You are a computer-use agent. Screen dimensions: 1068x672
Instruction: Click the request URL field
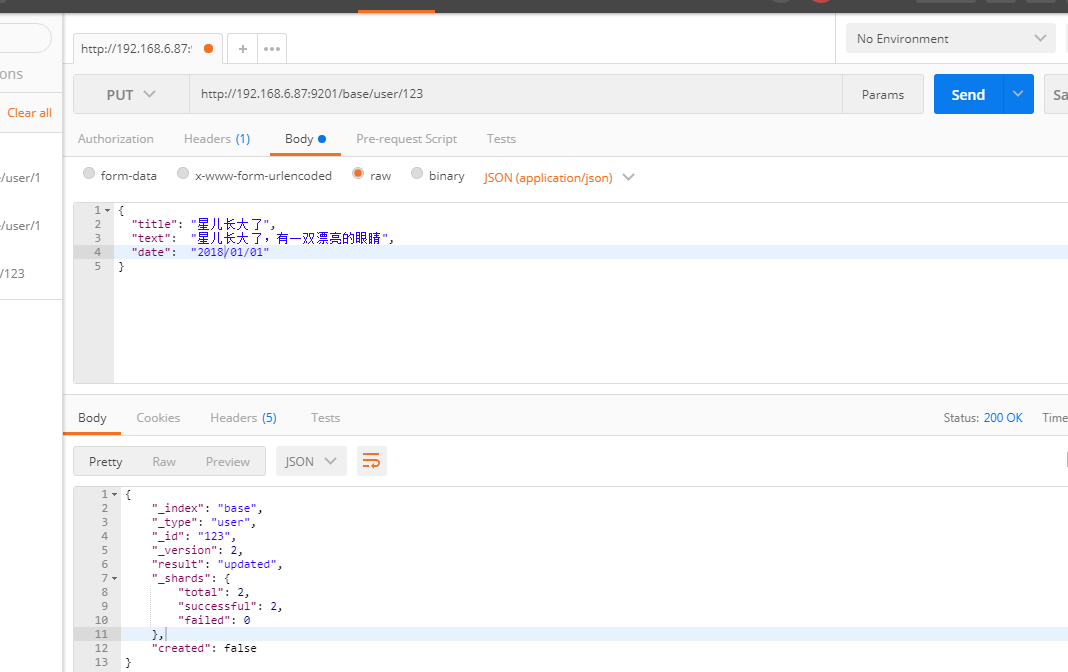[x=516, y=94]
